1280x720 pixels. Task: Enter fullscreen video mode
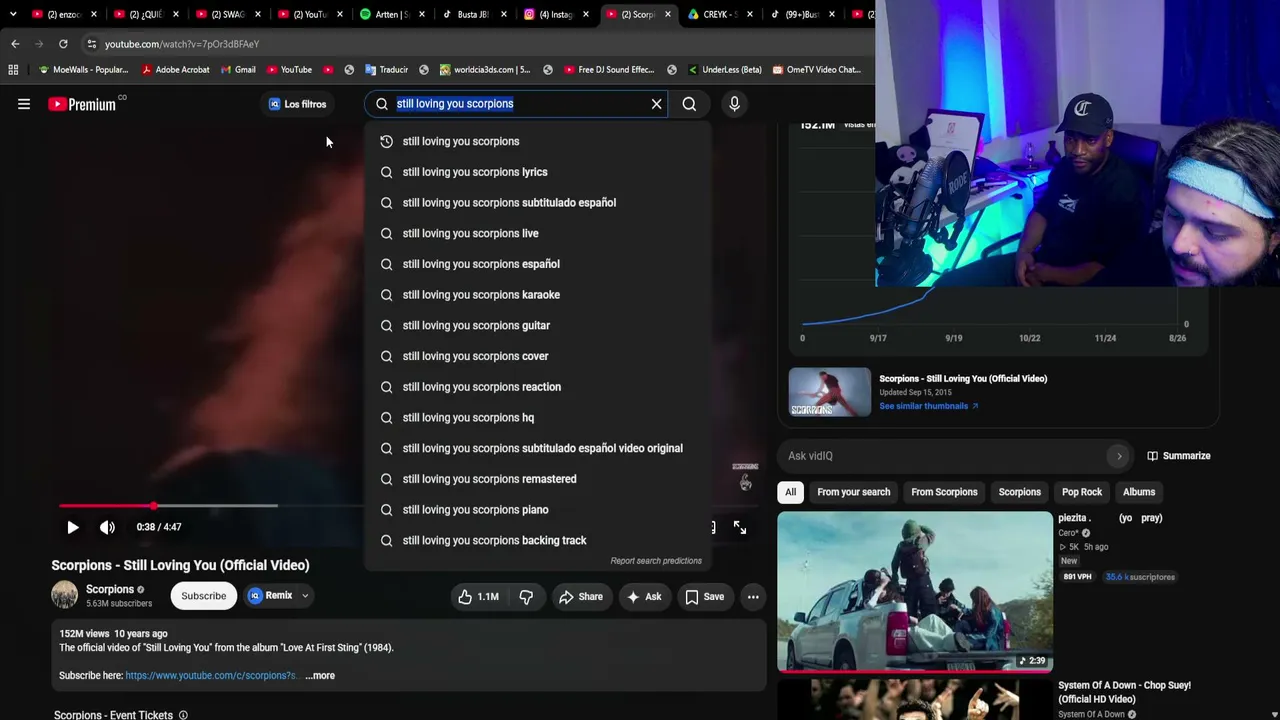pyautogui.click(x=740, y=527)
